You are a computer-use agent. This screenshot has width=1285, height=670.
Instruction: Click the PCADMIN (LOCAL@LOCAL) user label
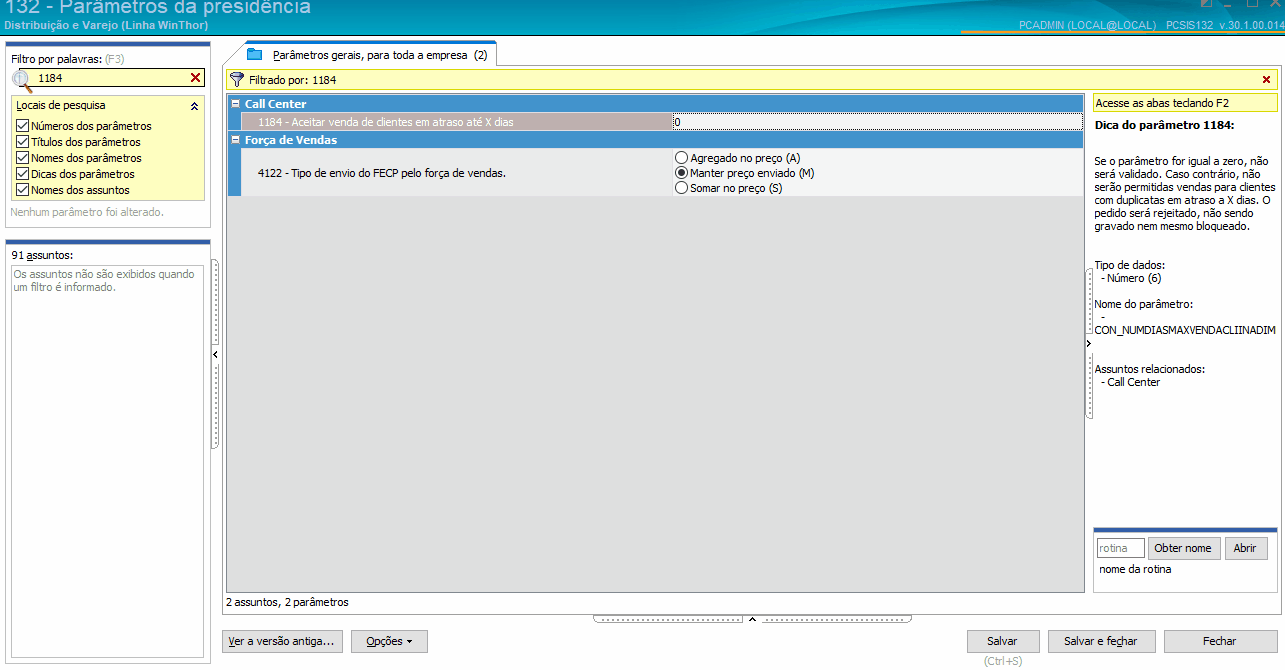coord(1087,24)
